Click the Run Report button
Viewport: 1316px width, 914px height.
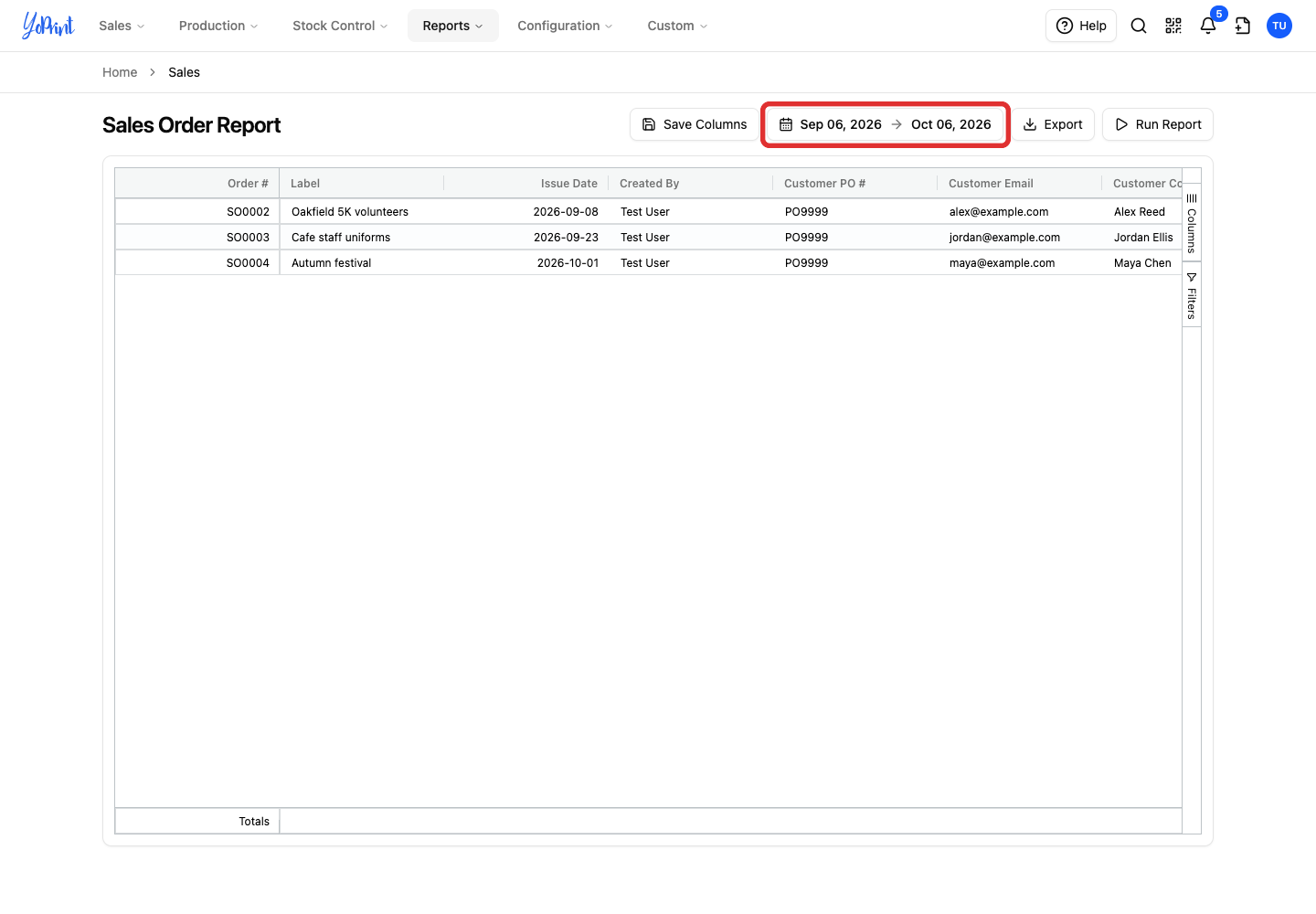coord(1158,124)
